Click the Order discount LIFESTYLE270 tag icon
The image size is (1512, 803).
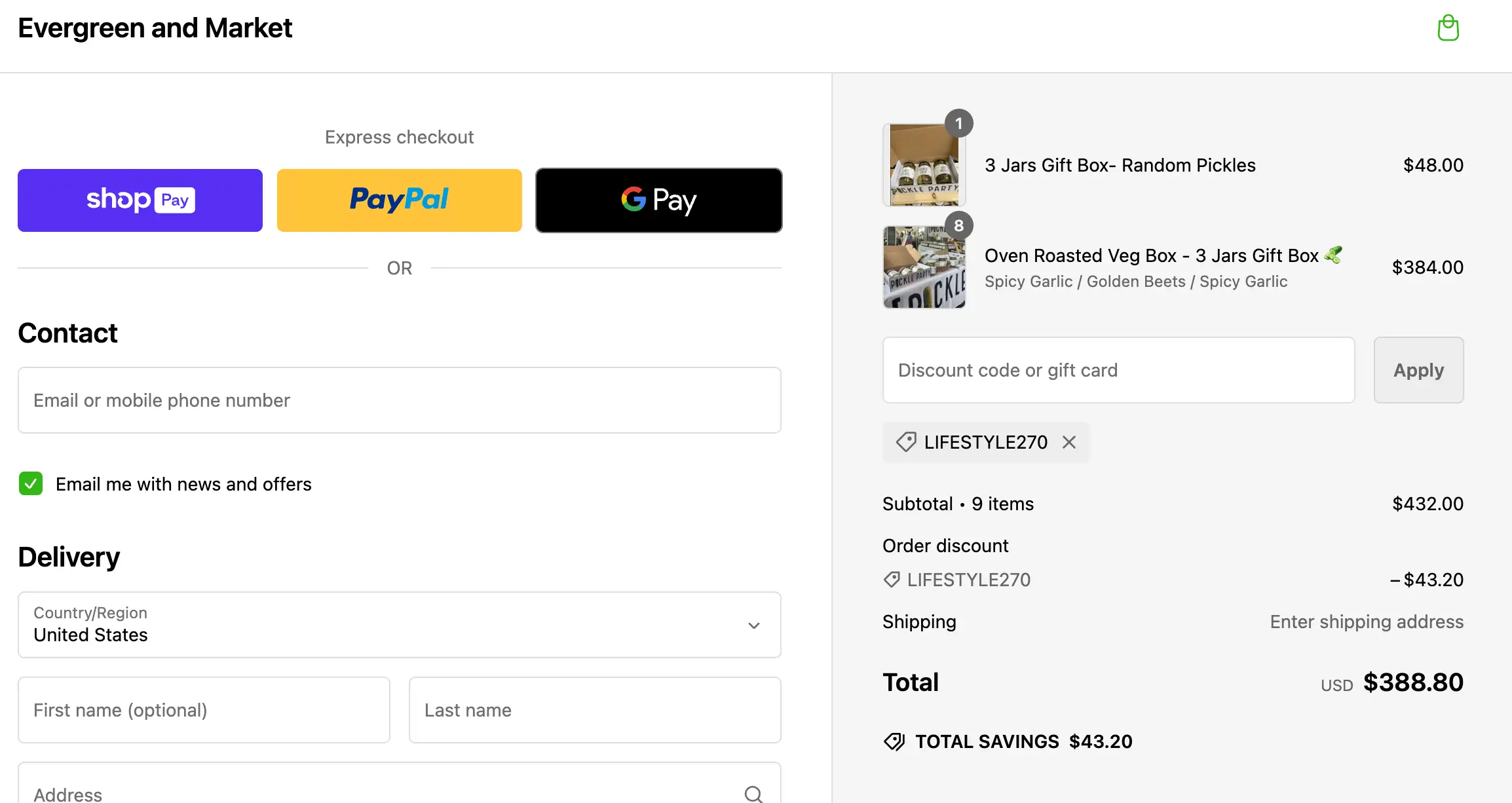(x=892, y=580)
